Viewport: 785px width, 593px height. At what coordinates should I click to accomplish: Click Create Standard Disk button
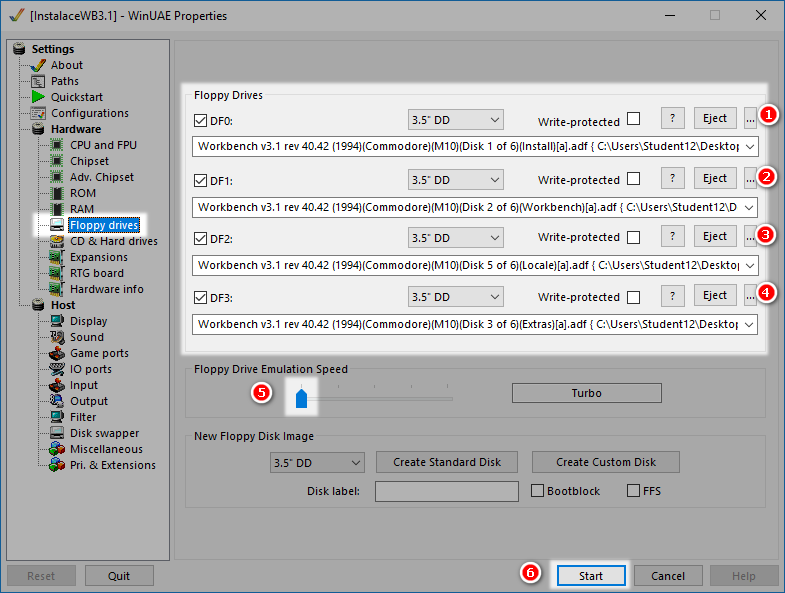(447, 462)
